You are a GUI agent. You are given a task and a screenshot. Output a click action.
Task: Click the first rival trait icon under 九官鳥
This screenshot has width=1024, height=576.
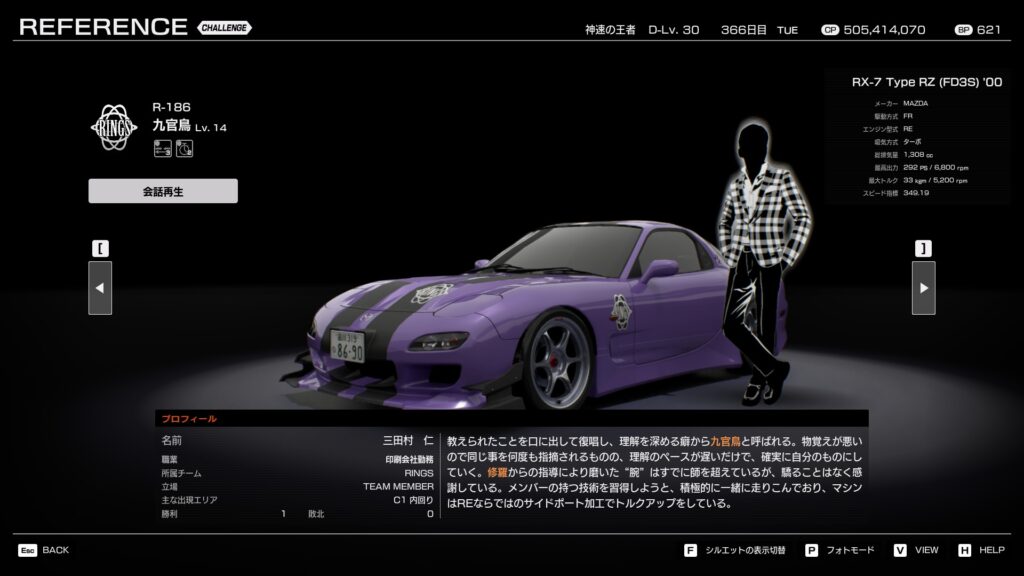pos(162,149)
